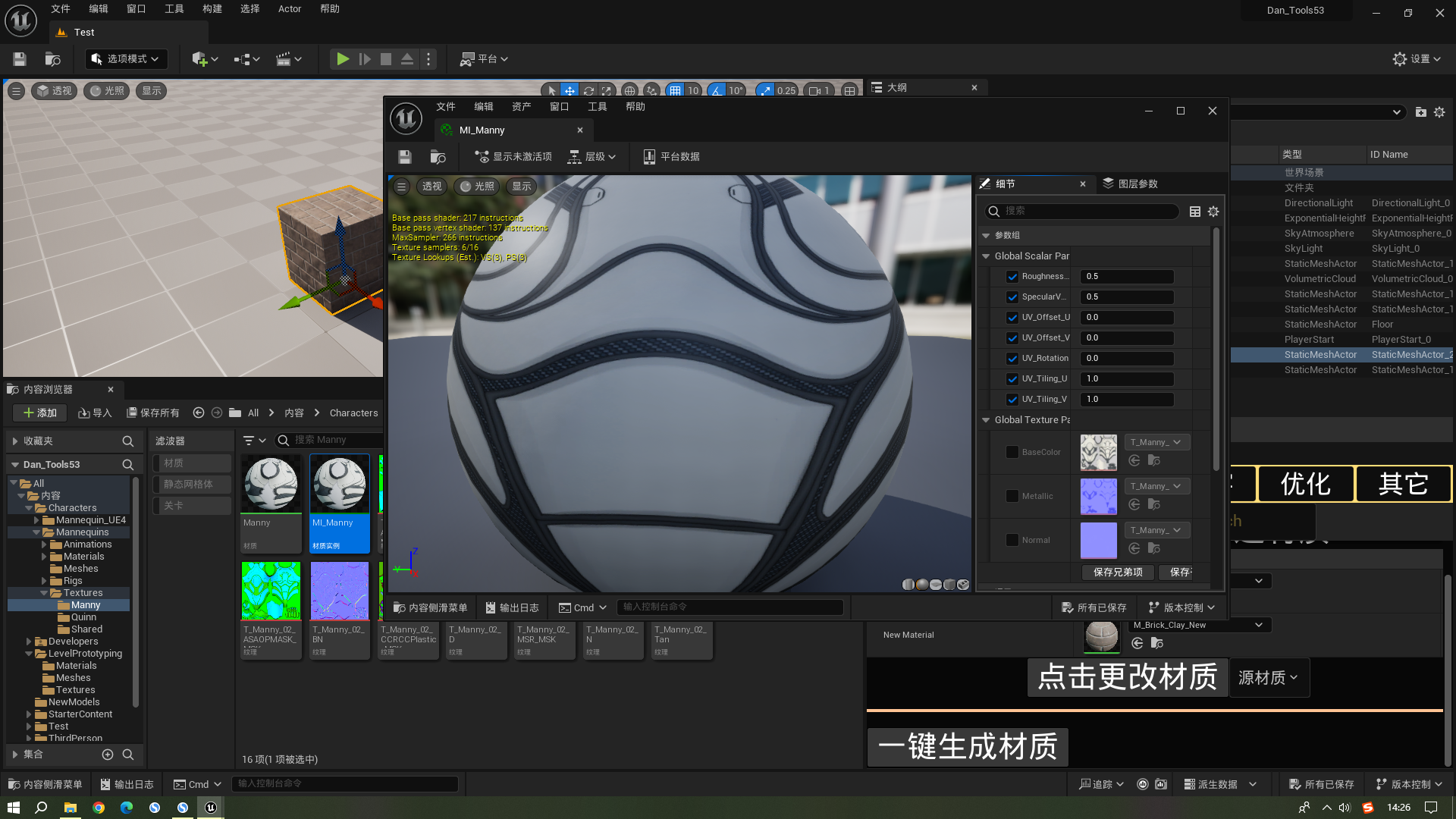Add a new collection

pyautogui.click(x=108, y=755)
